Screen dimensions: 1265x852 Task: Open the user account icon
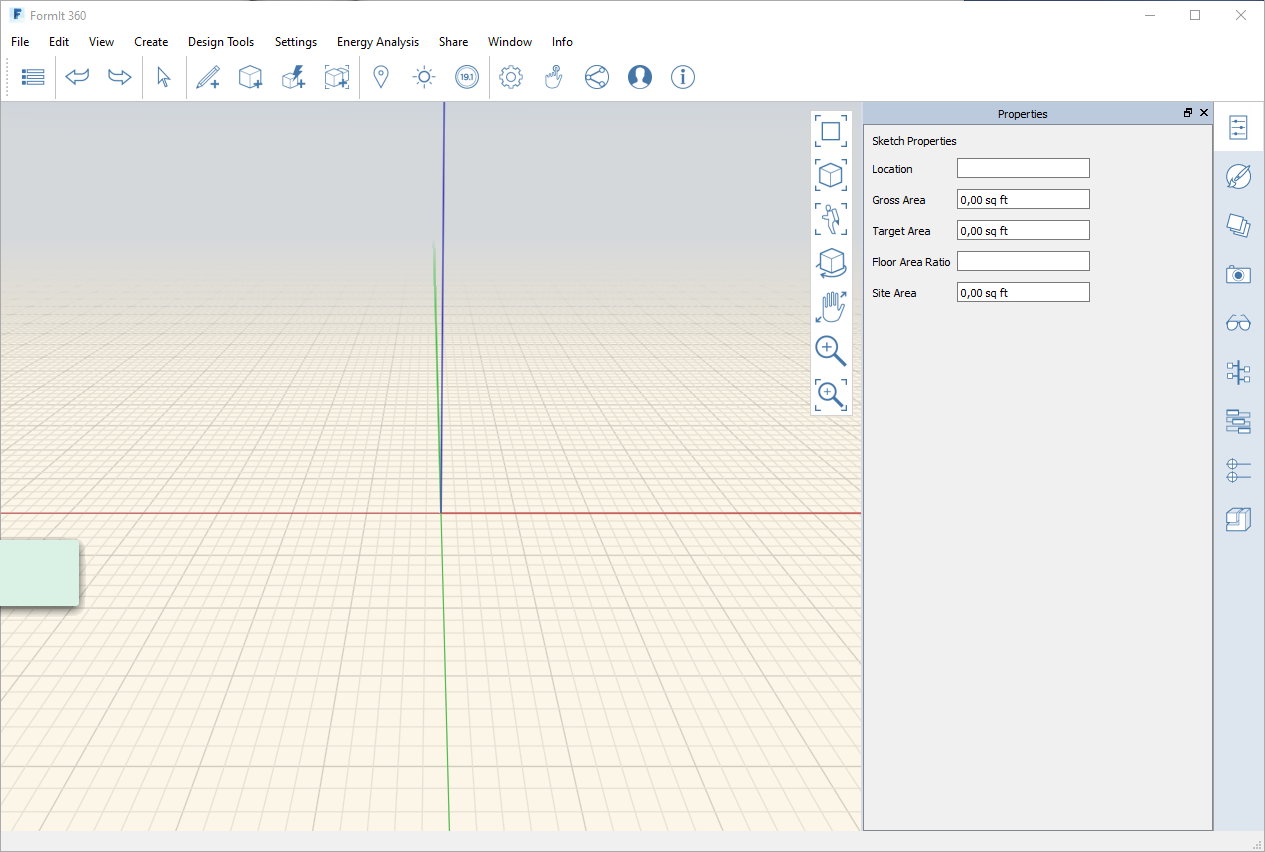click(x=640, y=77)
